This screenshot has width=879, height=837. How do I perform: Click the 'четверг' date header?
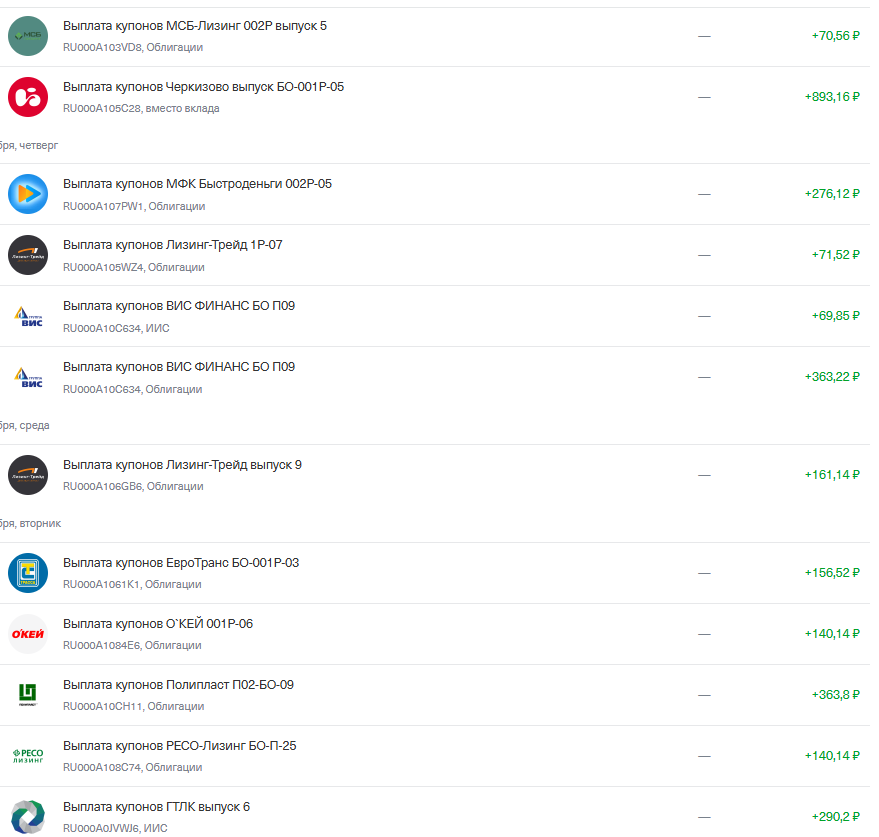click(x=29, y=146)
